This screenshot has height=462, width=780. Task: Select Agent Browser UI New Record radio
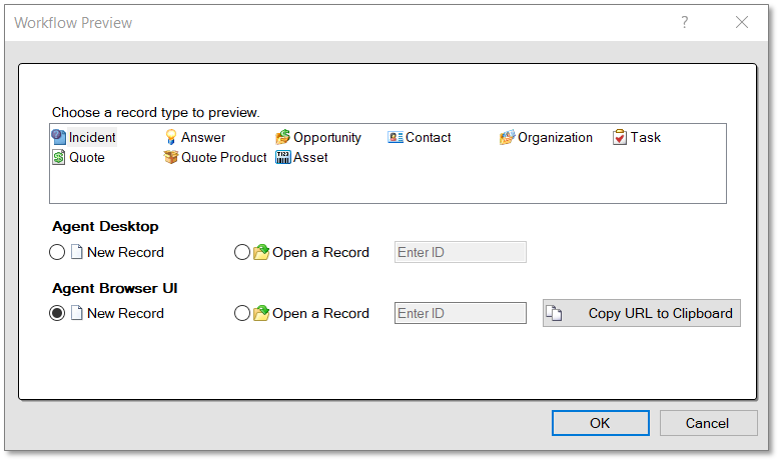click(x=57, y=314)
